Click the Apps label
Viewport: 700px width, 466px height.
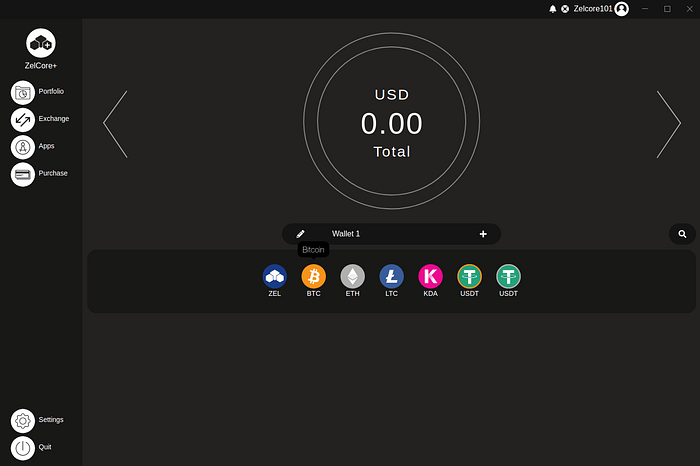click(46, 146)
